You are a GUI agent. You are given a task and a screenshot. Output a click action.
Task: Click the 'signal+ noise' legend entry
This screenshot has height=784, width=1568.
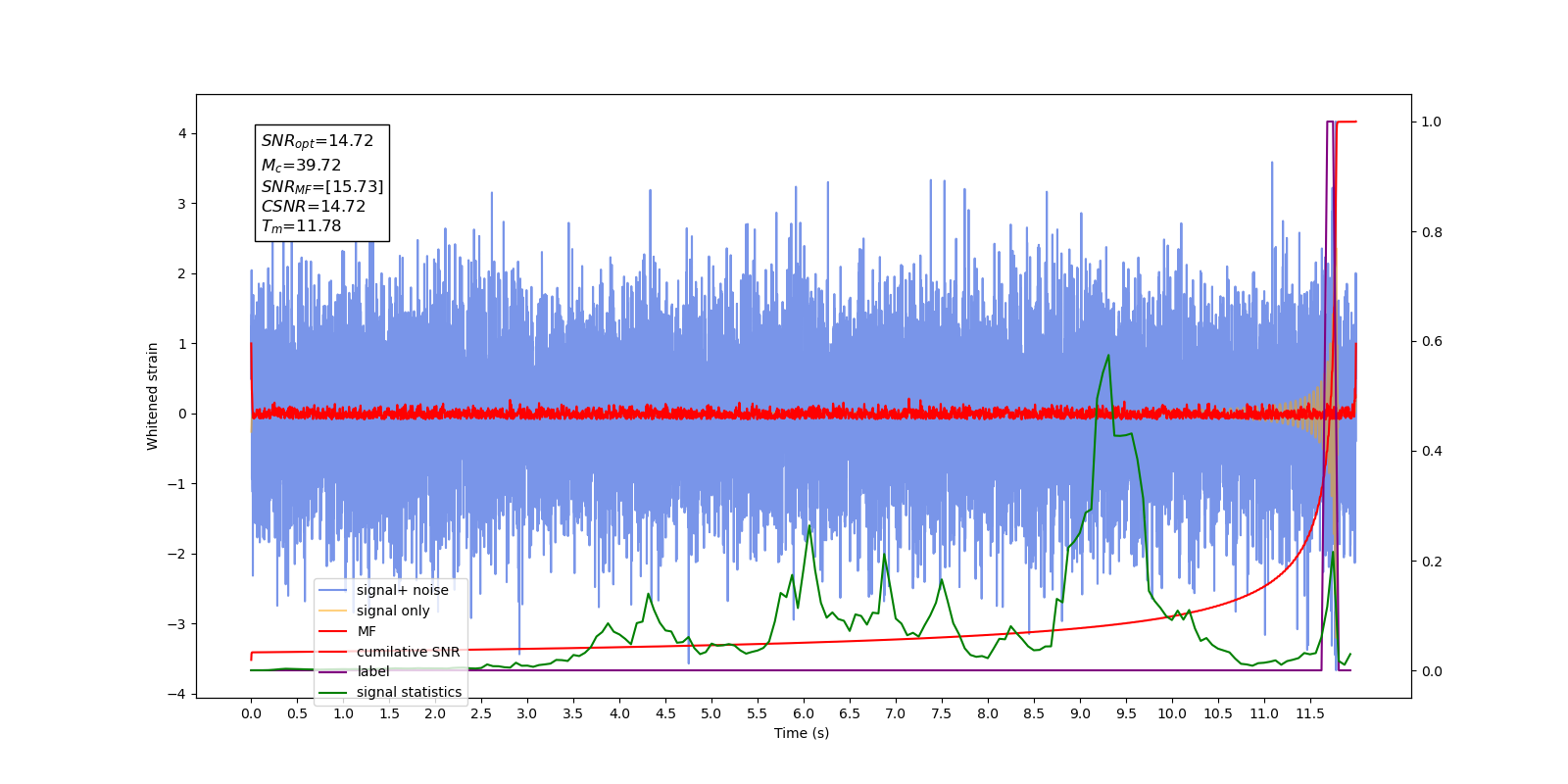coord(383,590)
